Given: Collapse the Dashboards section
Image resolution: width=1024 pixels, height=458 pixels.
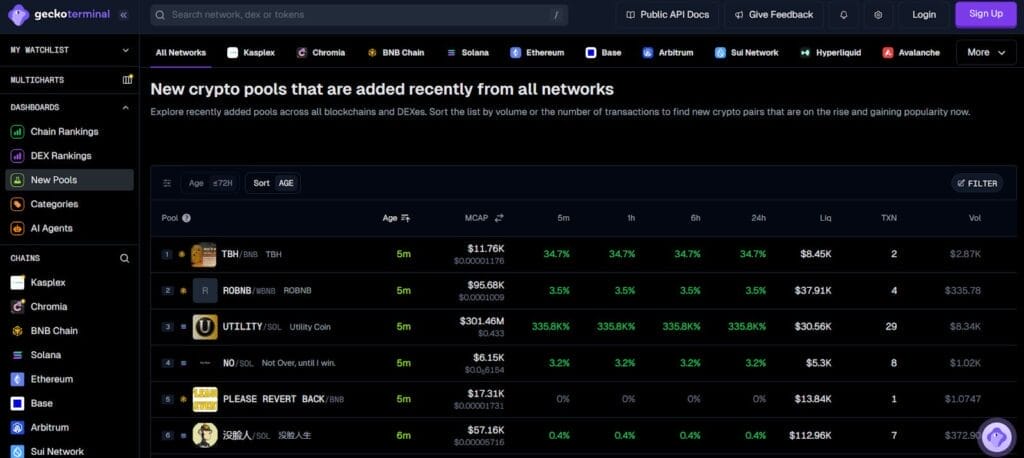Looking at the screenshot, I should [125, 107].
